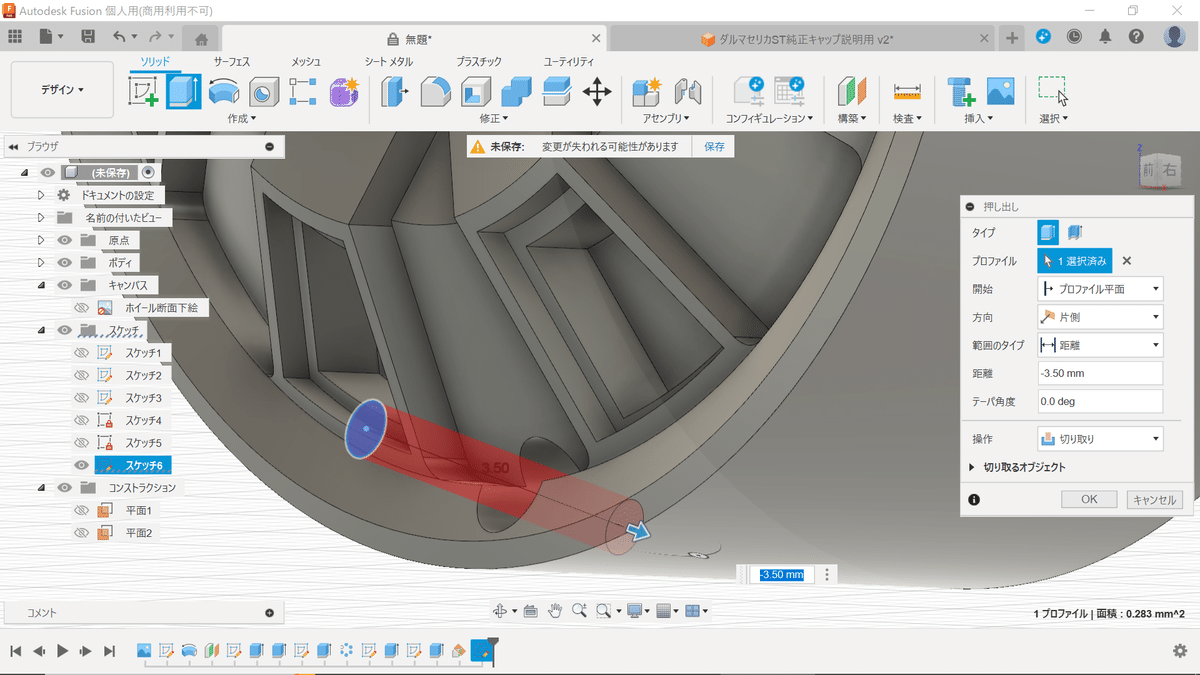The height and width of the screenshot is (675, 1200).
Task: Open the 方向 片側 dropdown
Action: tap(1100, 317)
